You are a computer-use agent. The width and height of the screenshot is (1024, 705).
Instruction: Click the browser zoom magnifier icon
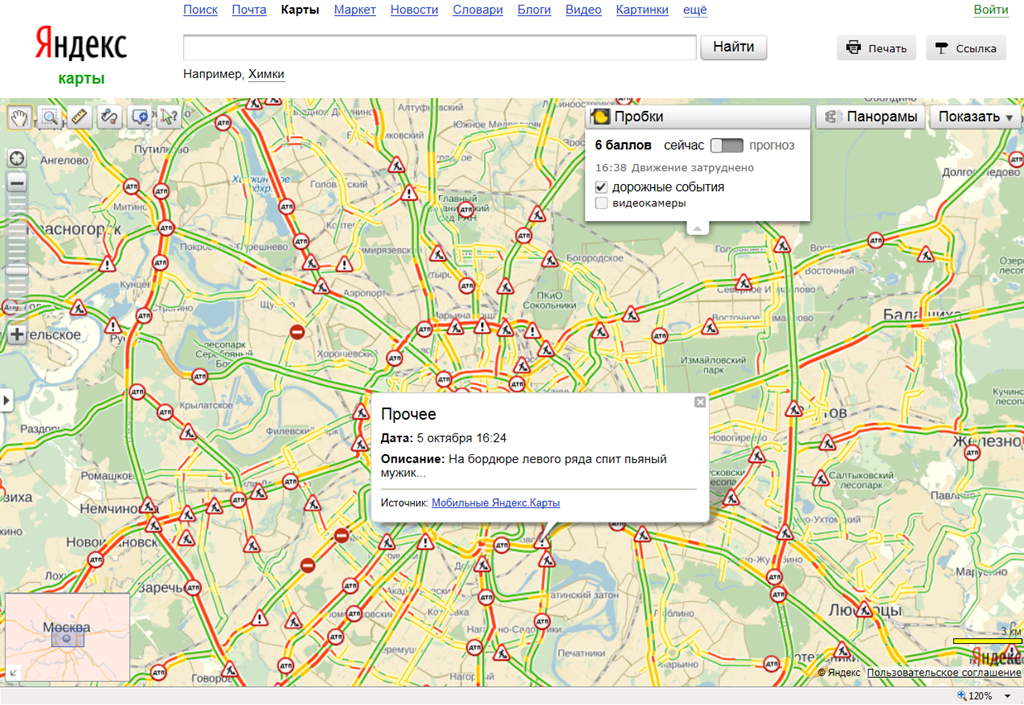pos(961,696)
